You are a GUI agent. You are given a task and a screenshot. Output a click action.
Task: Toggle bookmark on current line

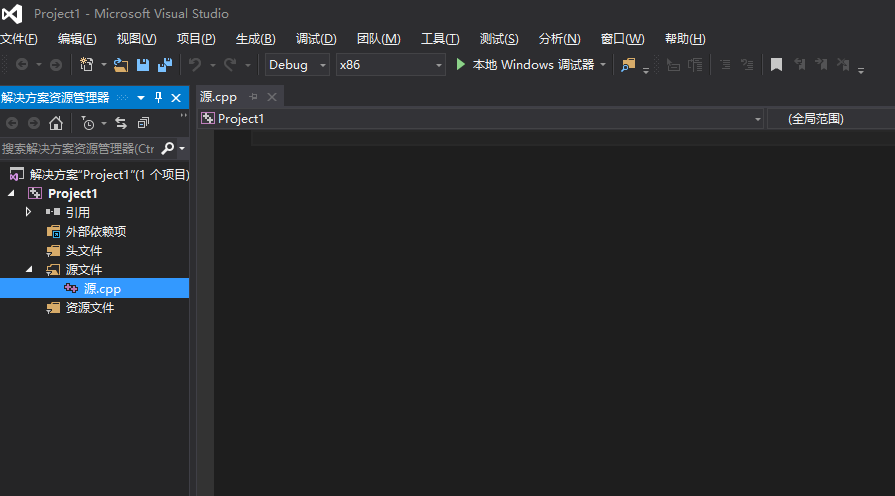point(776,64)
